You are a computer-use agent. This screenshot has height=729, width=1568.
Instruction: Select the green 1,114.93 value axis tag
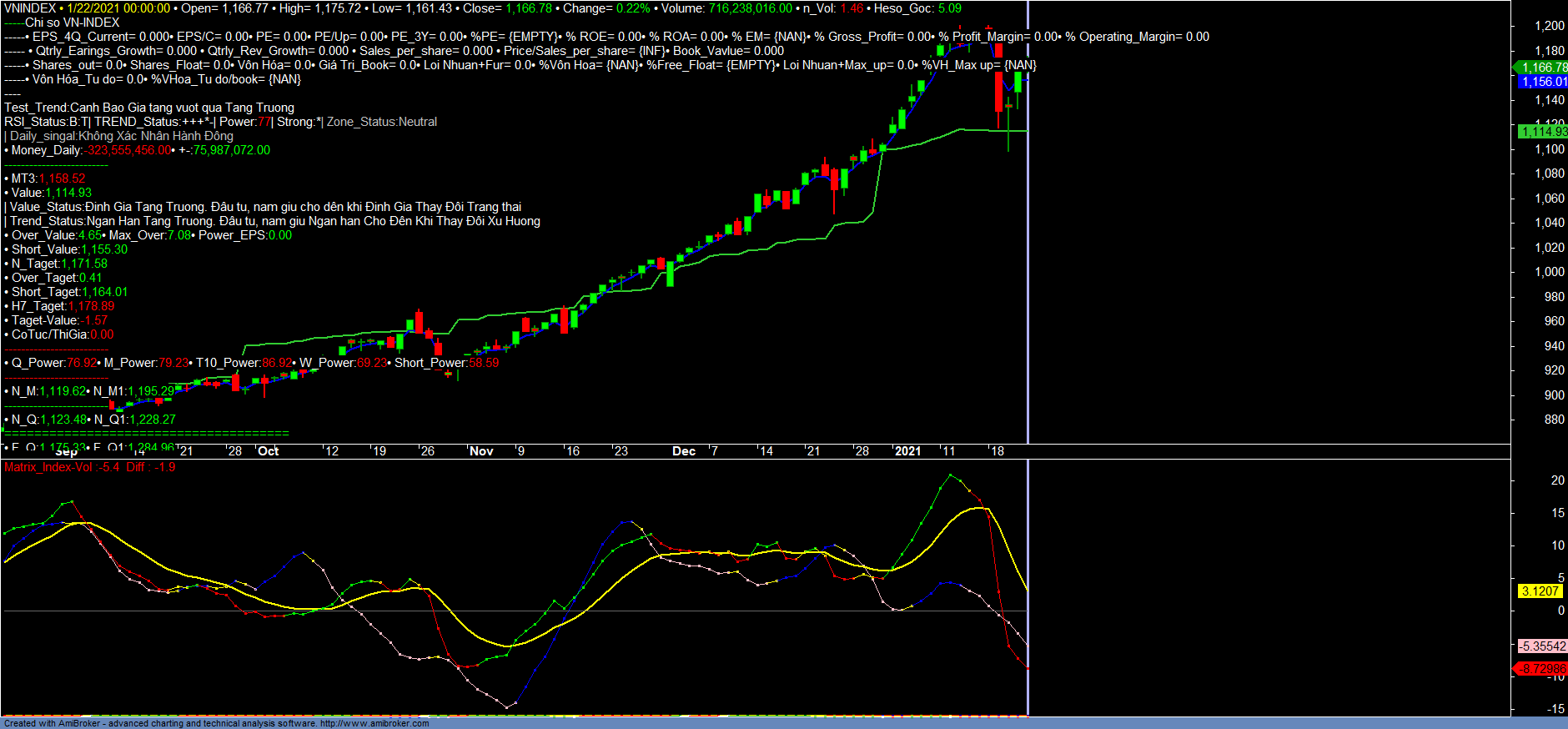1542,132
